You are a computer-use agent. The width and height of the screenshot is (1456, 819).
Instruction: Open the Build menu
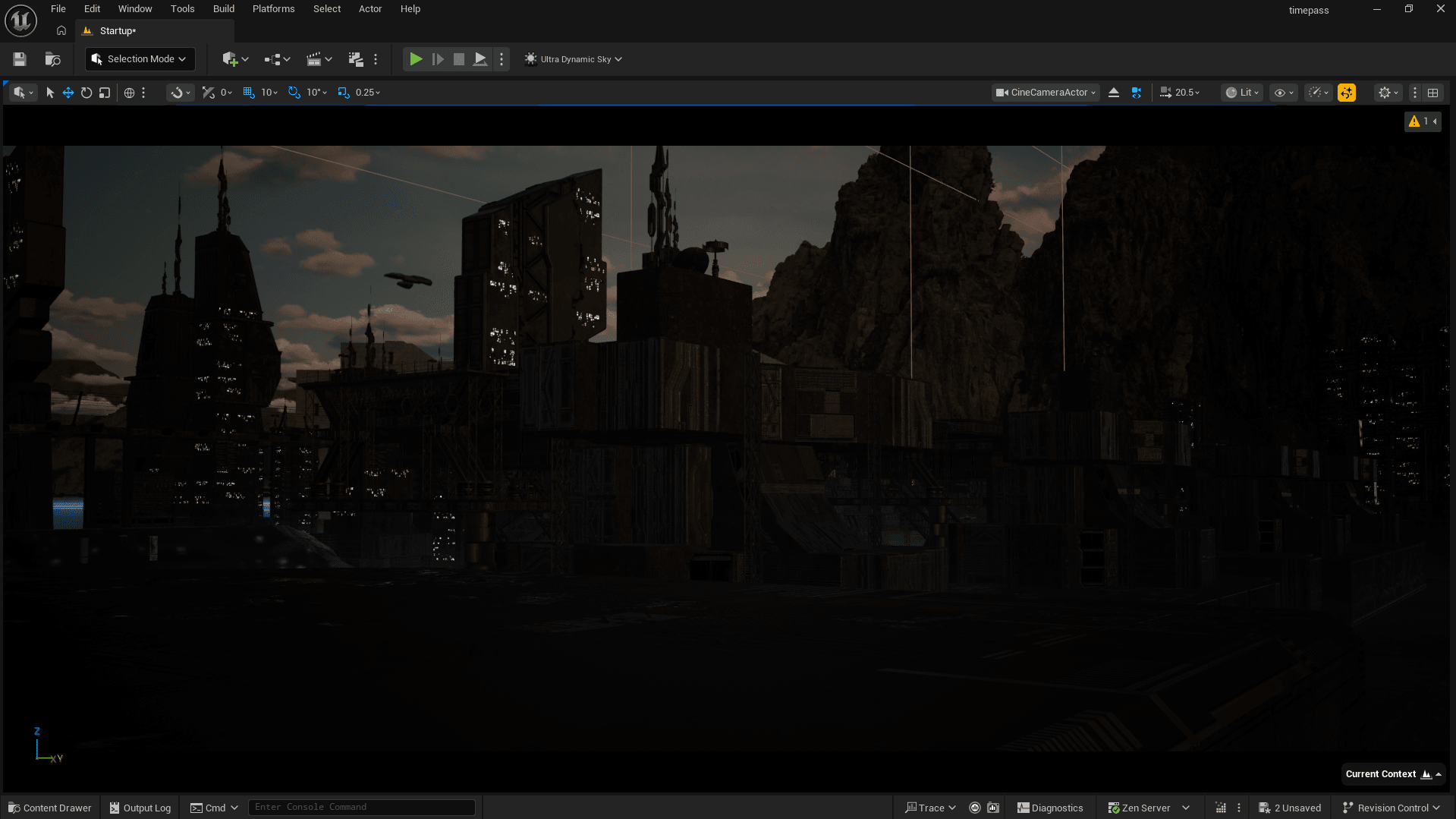click(223, 9)
